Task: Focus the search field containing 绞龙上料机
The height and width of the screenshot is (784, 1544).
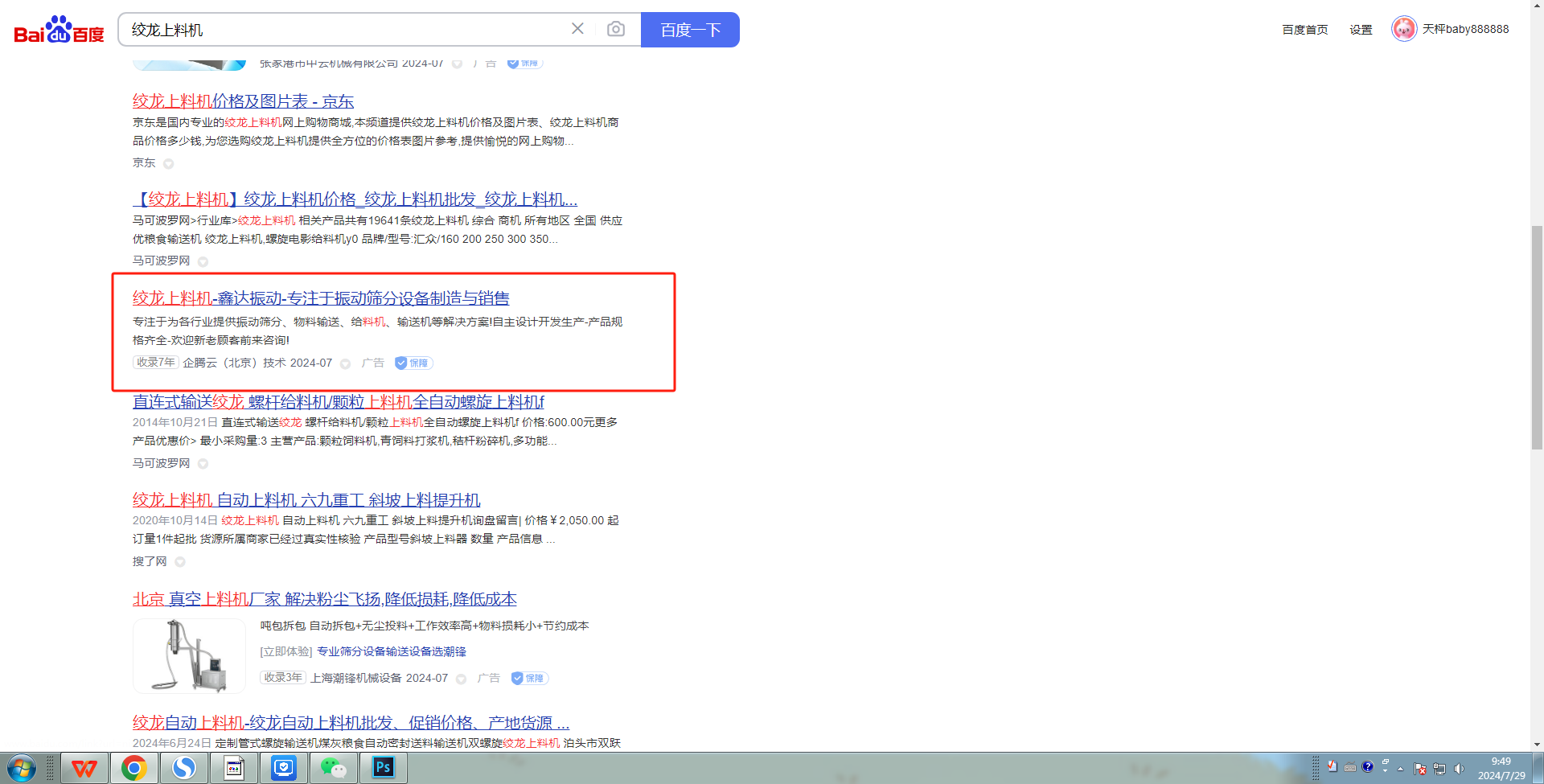Action: 346,30
